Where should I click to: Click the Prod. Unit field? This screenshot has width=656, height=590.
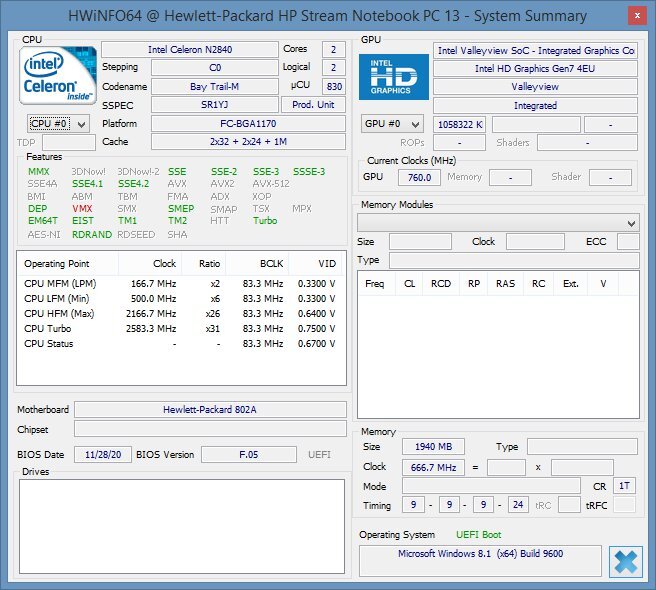click(x=313, y=105)
